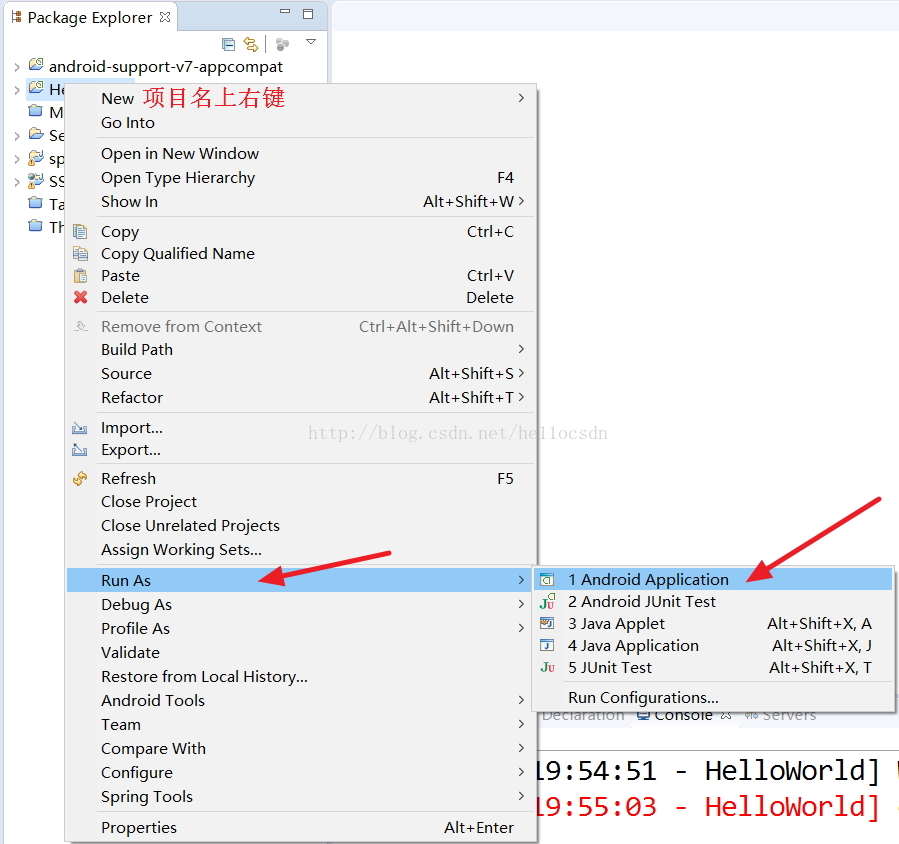The height and width of the screenshot is (844, 899).
Task: Open the Source submenu
Action: tap(301, 374)
